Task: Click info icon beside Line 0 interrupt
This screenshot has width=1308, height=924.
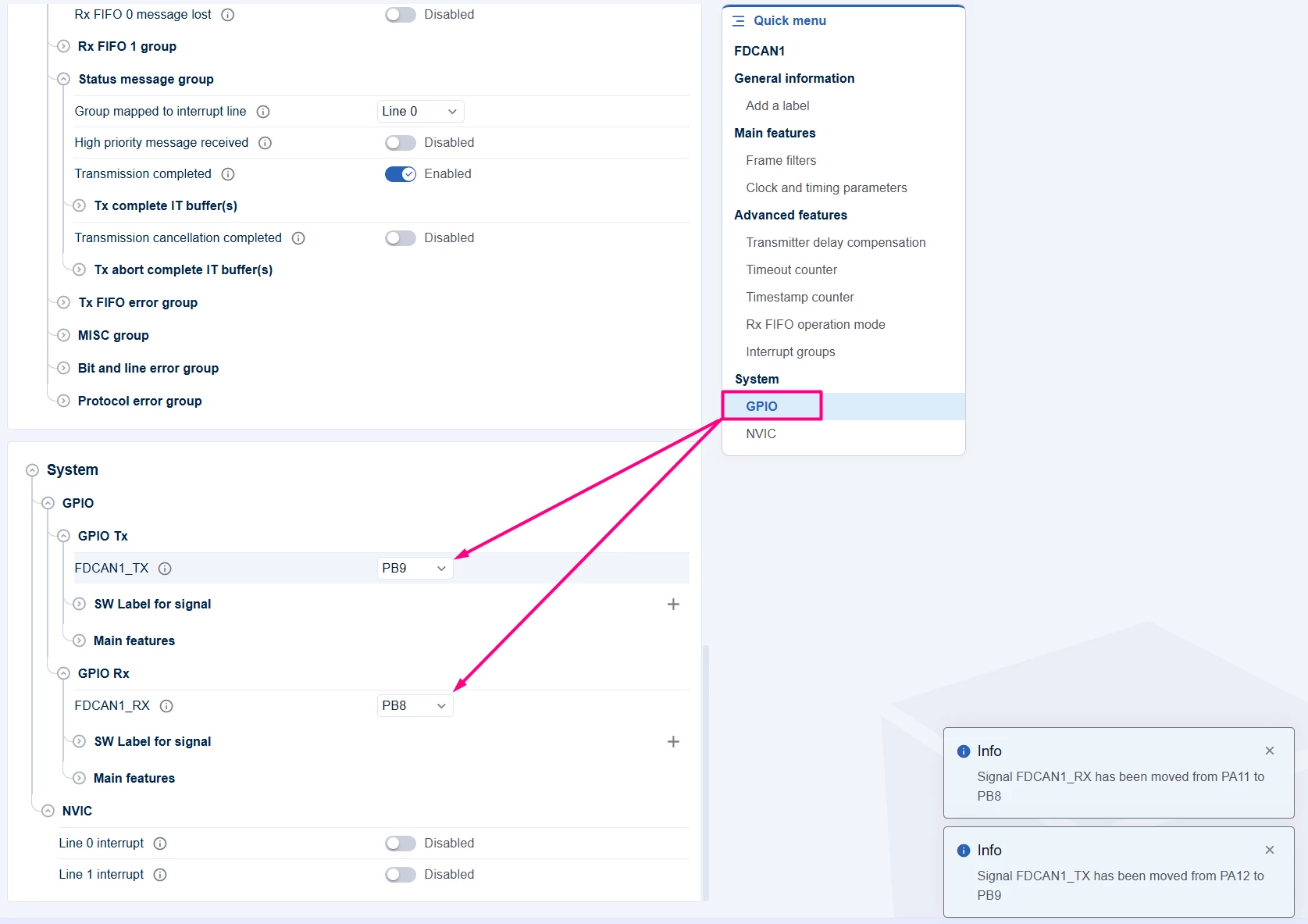Action: tap(160, 844)
